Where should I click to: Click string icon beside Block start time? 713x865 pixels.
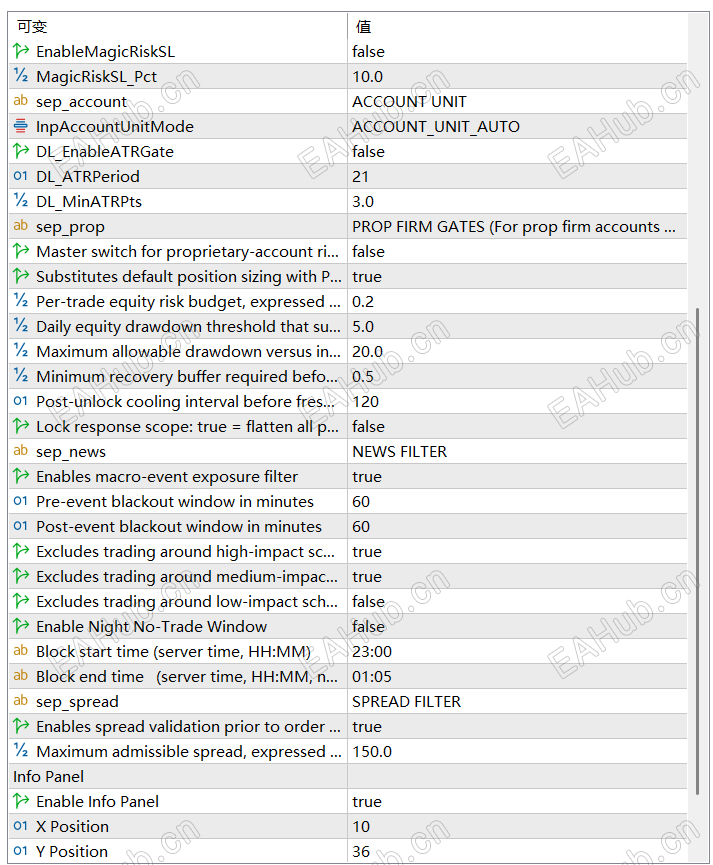[x=21, y=652]
